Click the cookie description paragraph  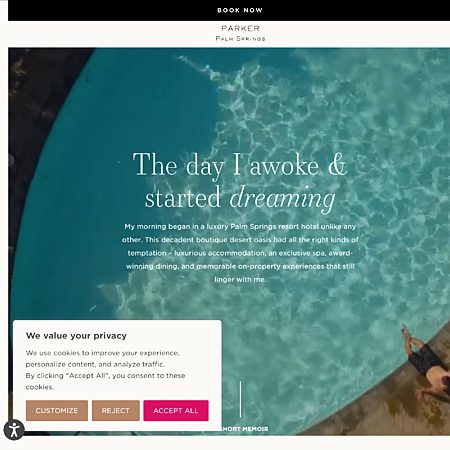[105, 370]
